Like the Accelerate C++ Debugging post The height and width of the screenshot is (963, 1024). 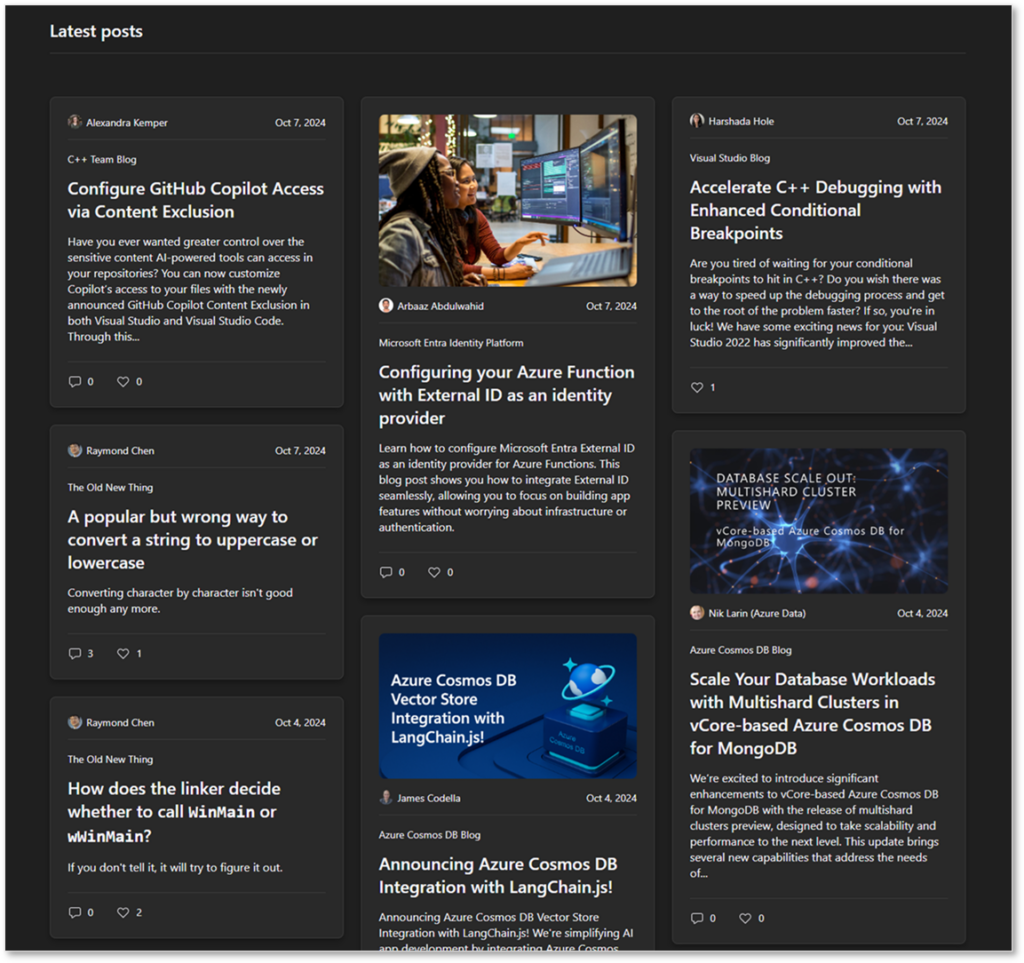pos(695,387)
